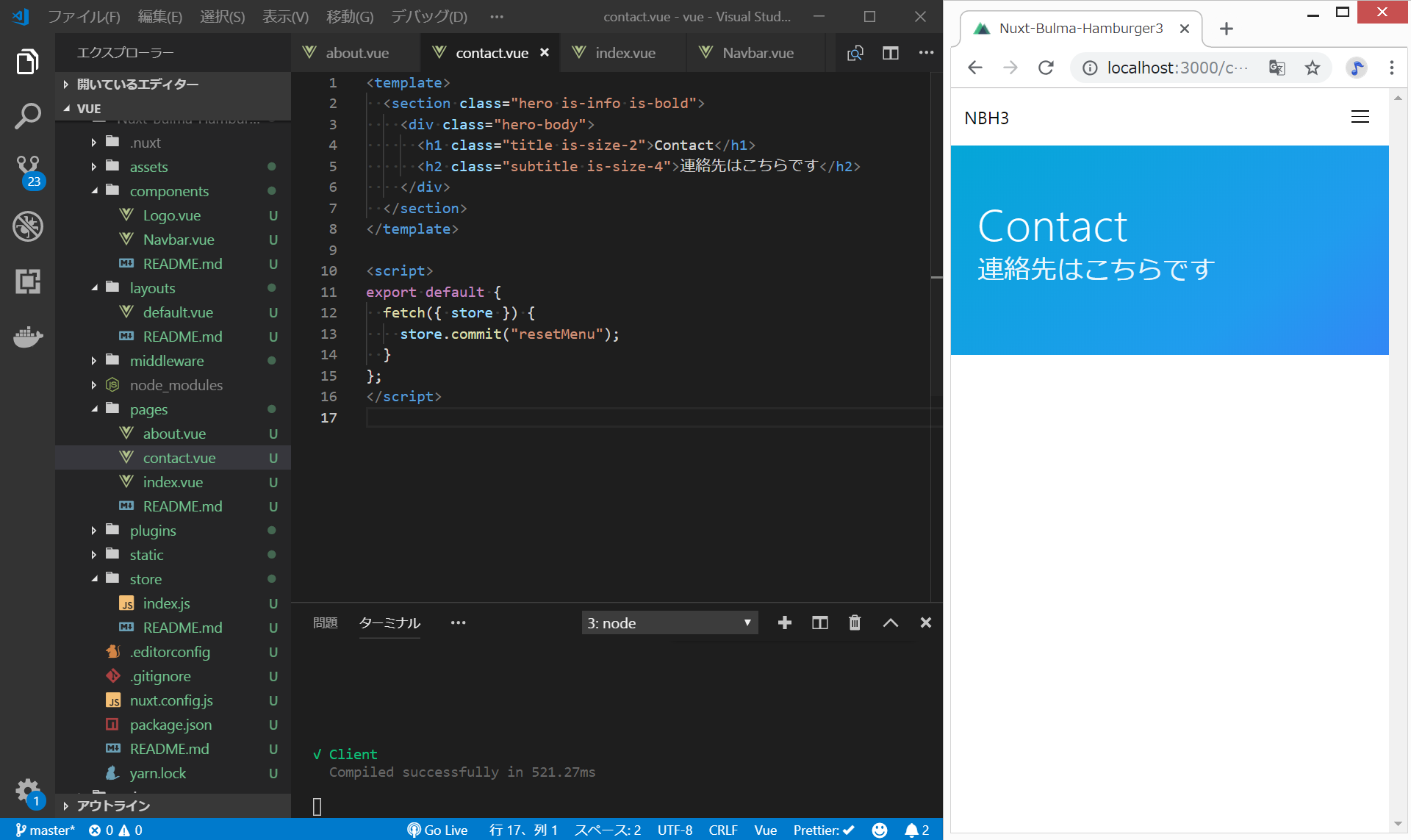Switch to the about.vue editor tab
The width and height of the screenshot is (1411, 840).
(356, 53)
